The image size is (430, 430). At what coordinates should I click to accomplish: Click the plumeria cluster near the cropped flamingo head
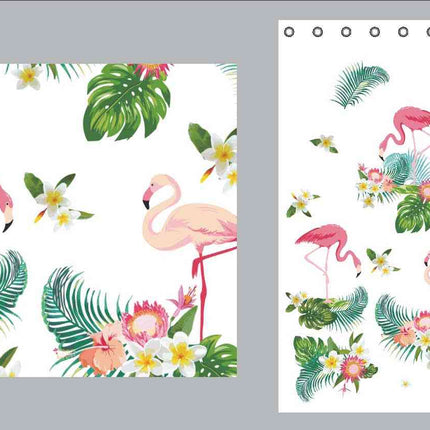pos(57,200)
